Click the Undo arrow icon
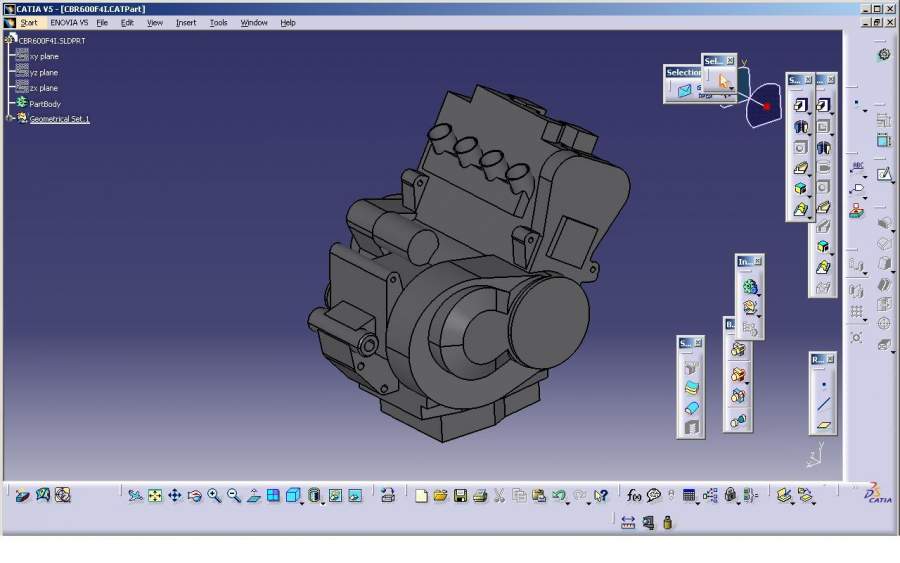 click(559, 495)
